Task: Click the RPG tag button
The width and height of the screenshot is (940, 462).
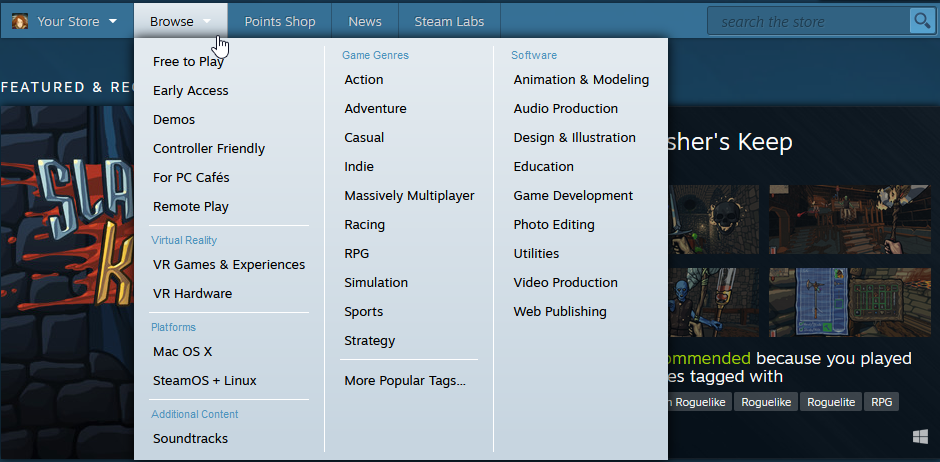Action: 881,402
